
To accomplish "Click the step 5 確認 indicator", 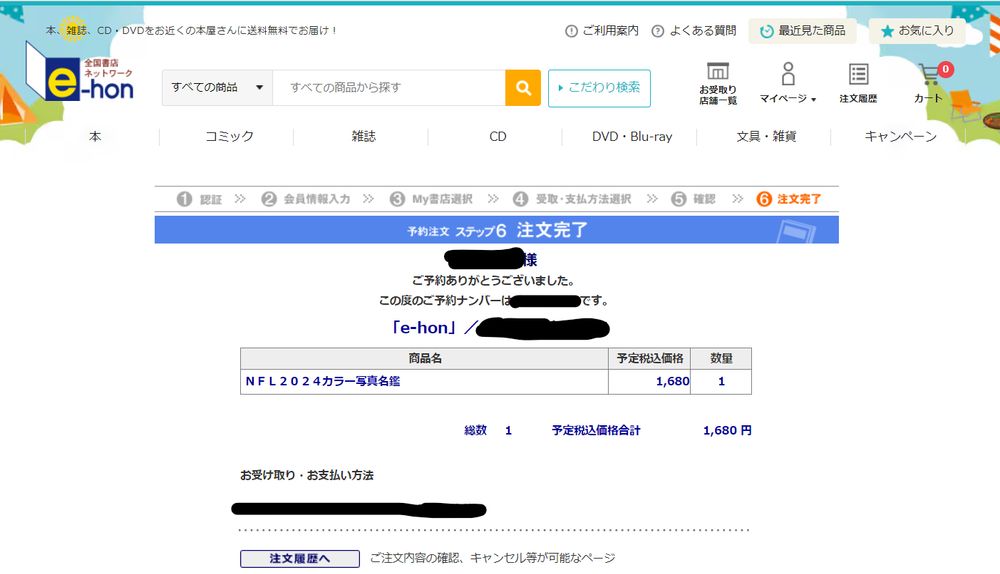I will [x=693, y=199].
